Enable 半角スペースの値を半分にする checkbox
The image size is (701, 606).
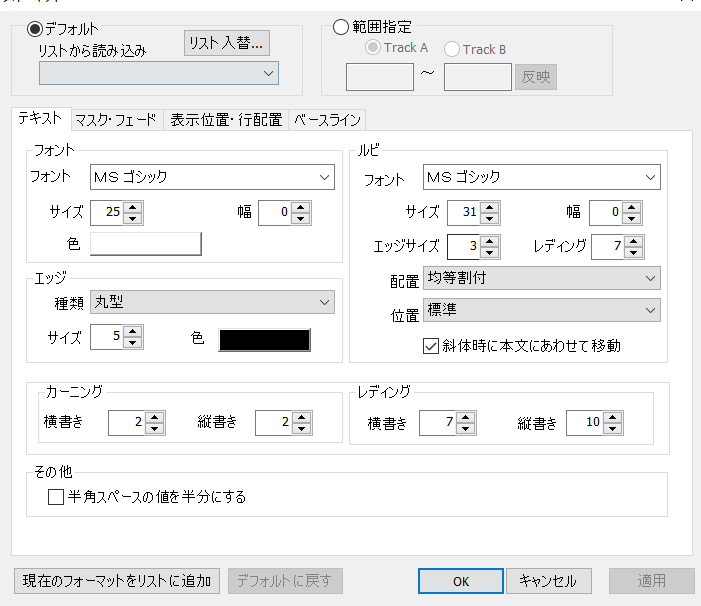[56, 497]
